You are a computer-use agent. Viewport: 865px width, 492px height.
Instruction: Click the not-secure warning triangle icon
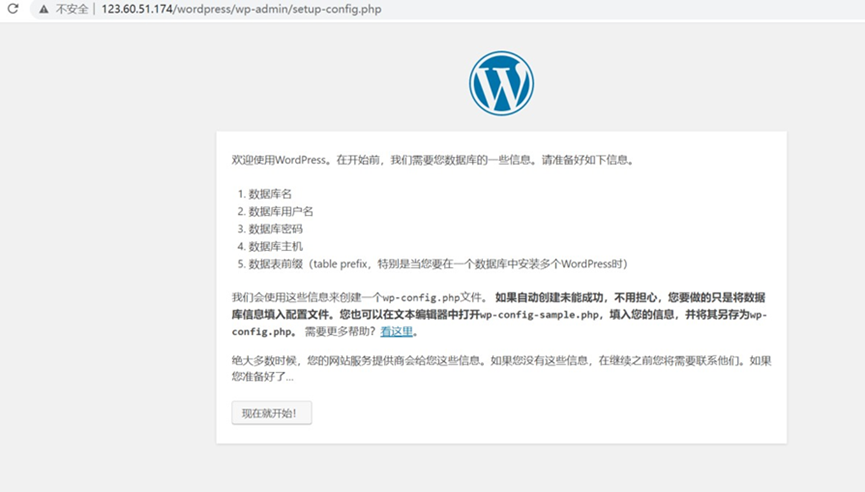44,9
